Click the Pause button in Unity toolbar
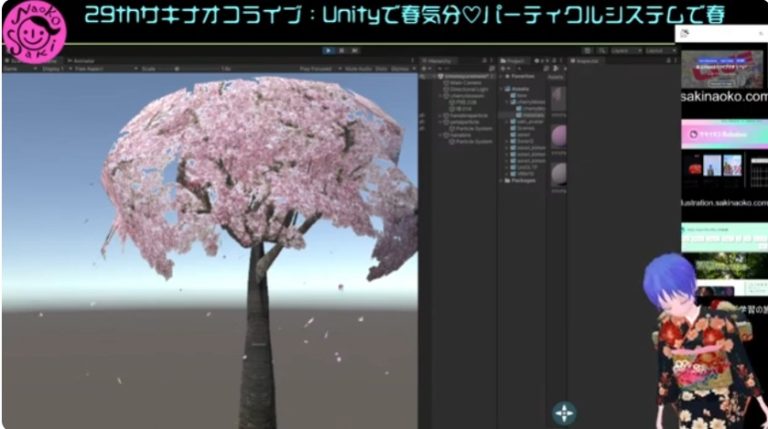This screenshot has width=768, height=429. 341,50
